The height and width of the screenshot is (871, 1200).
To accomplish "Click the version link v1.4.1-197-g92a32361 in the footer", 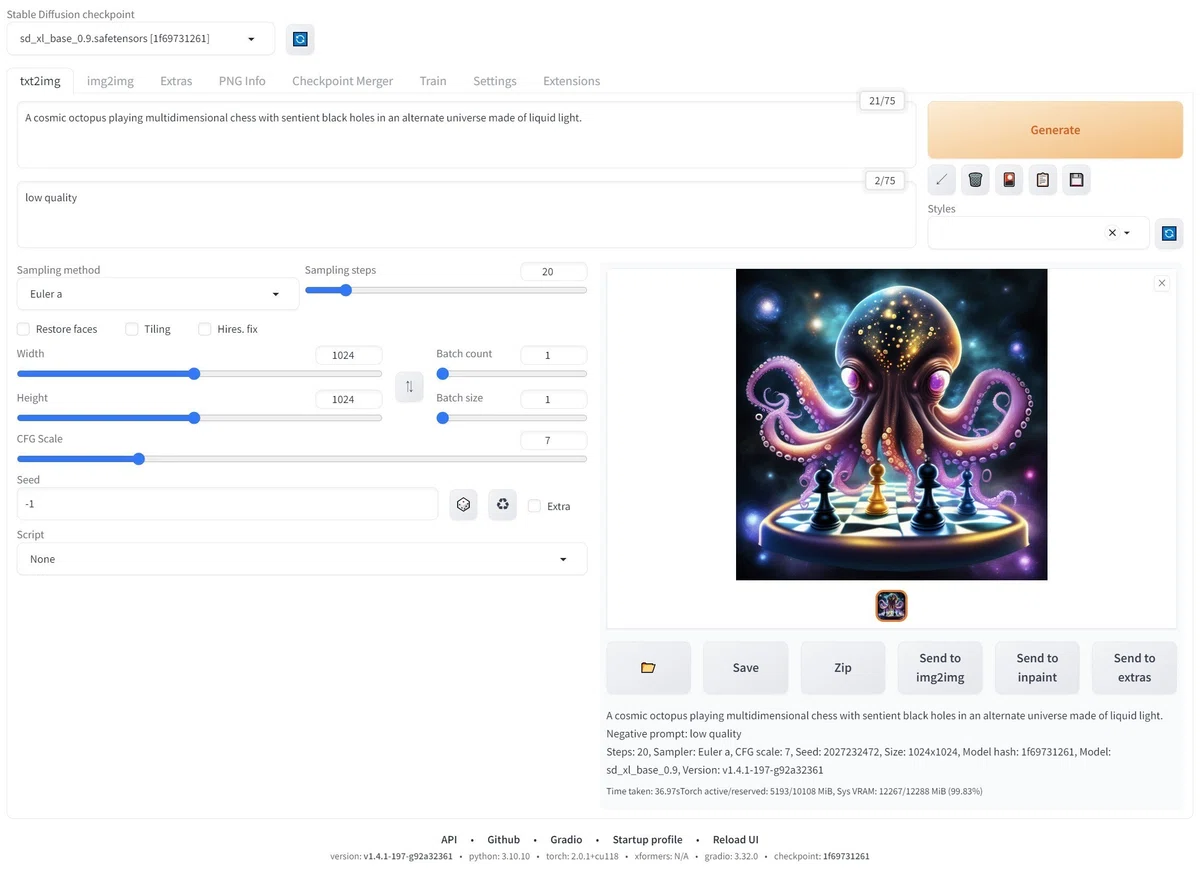I will point(408,856).
